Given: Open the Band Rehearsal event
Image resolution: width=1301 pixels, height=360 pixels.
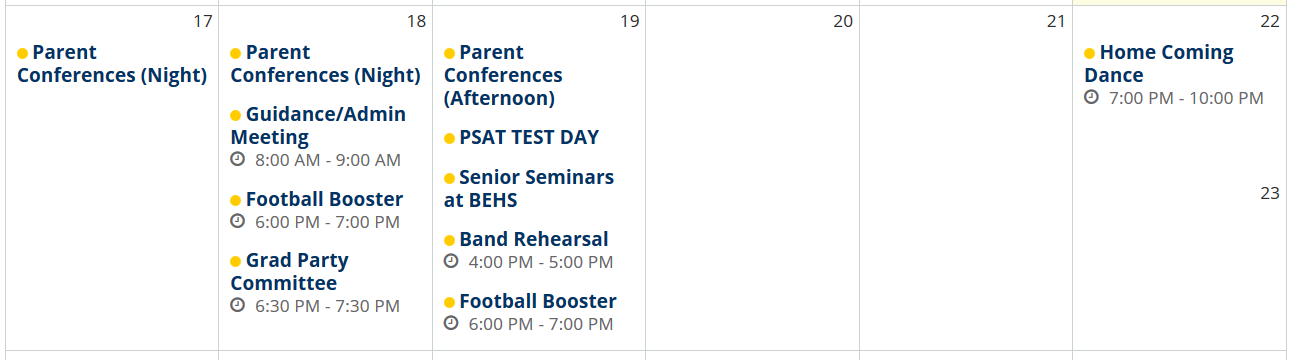Looking at the screenshot, I should [533, 240].
